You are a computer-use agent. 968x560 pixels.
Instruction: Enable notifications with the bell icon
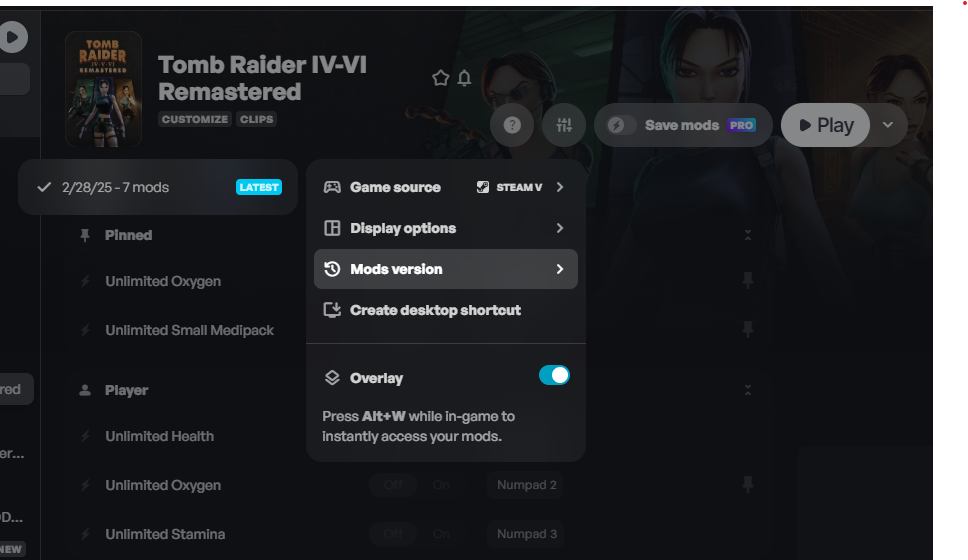coord(464,78)
